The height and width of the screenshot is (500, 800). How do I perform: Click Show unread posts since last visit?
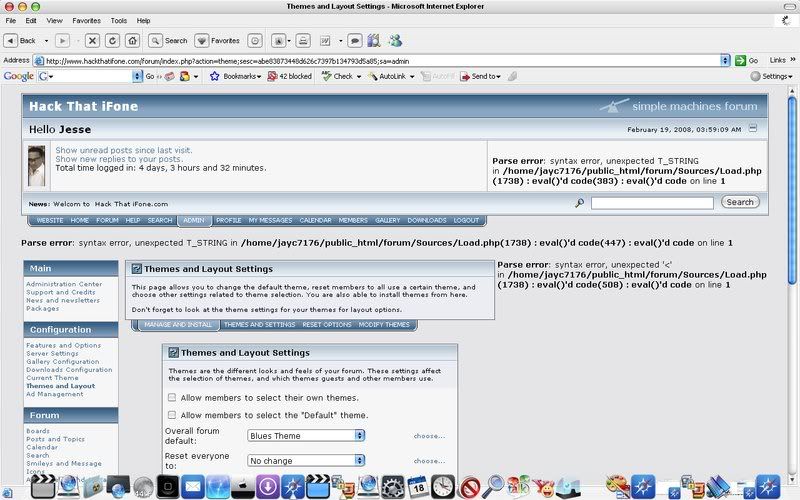(x=124, y=150)
